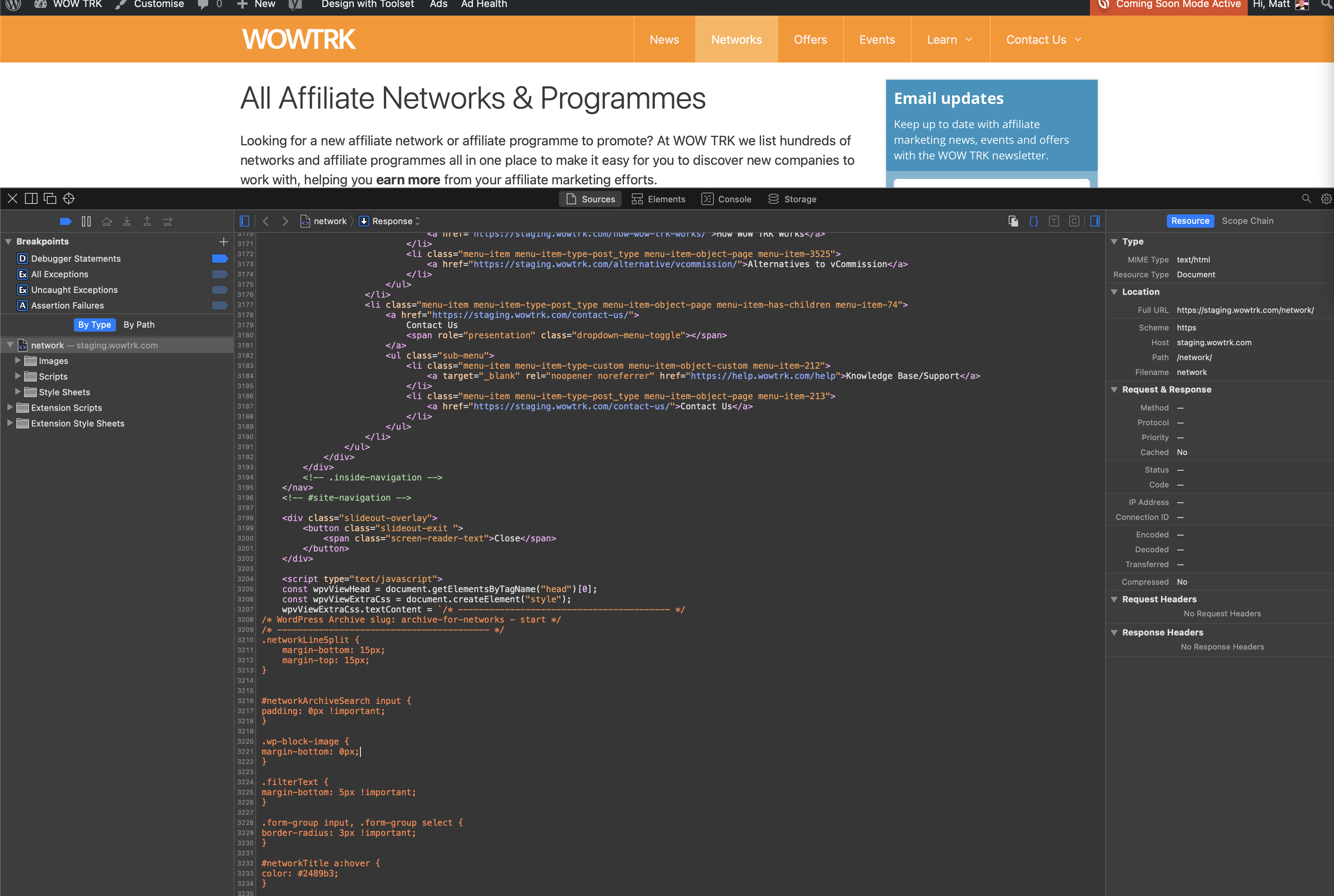Expand the Images folder
Viewport: 1334px width, 896px height.
18,361
